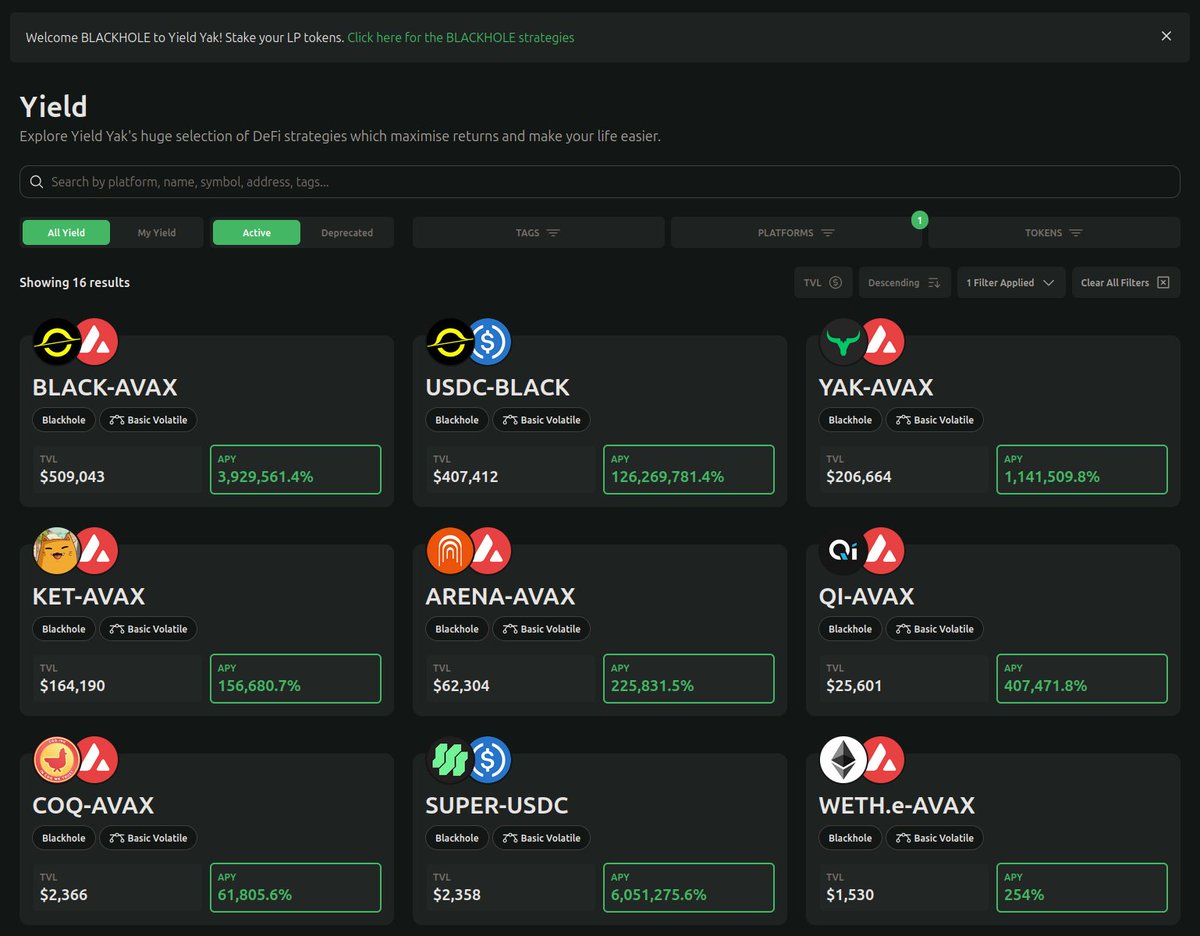Click the BLACK token icon on BLACK-AVAX card

pos(56,342)
